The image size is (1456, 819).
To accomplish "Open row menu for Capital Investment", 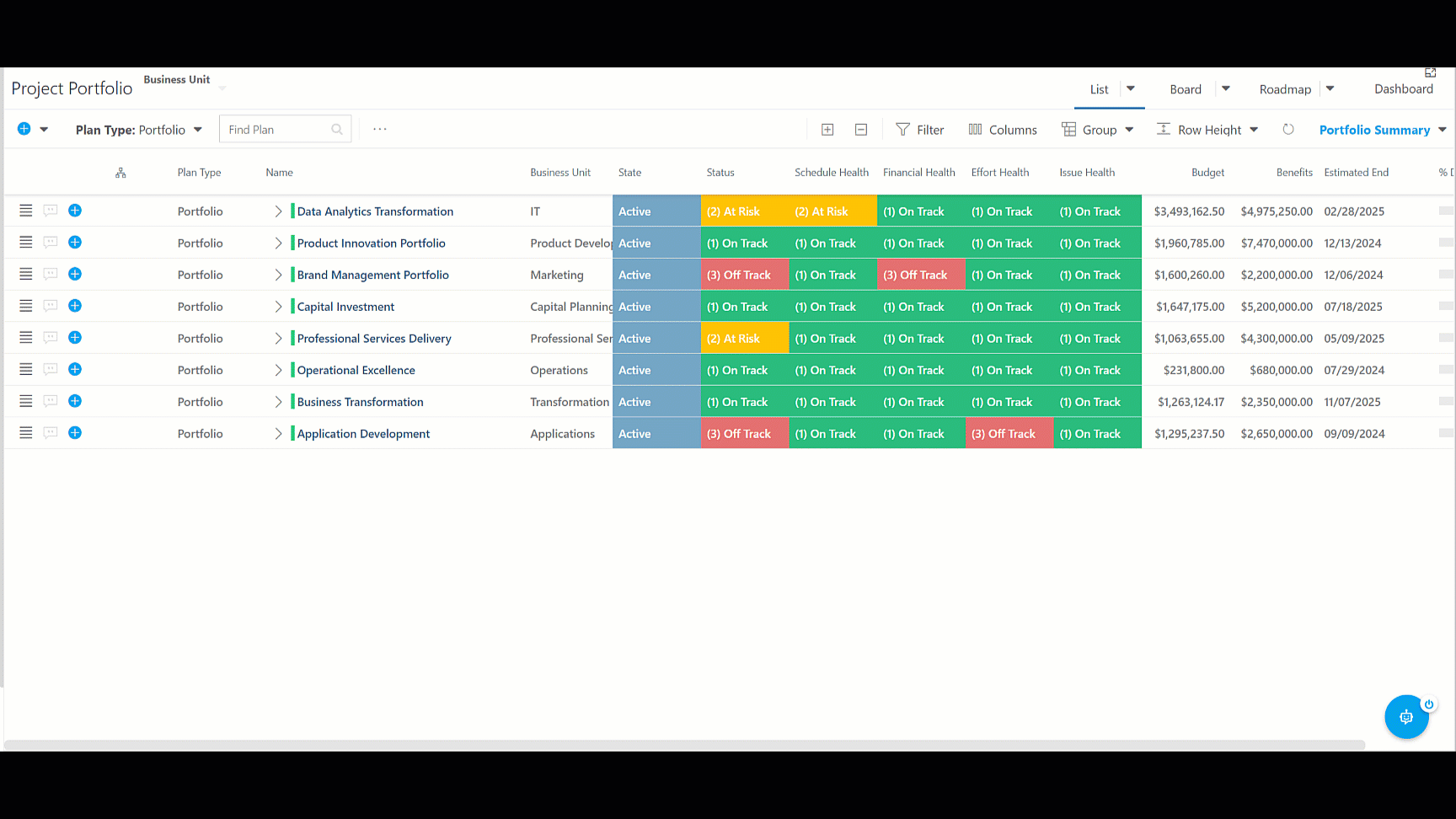I will pyautogui.click(x=26, y=306).
